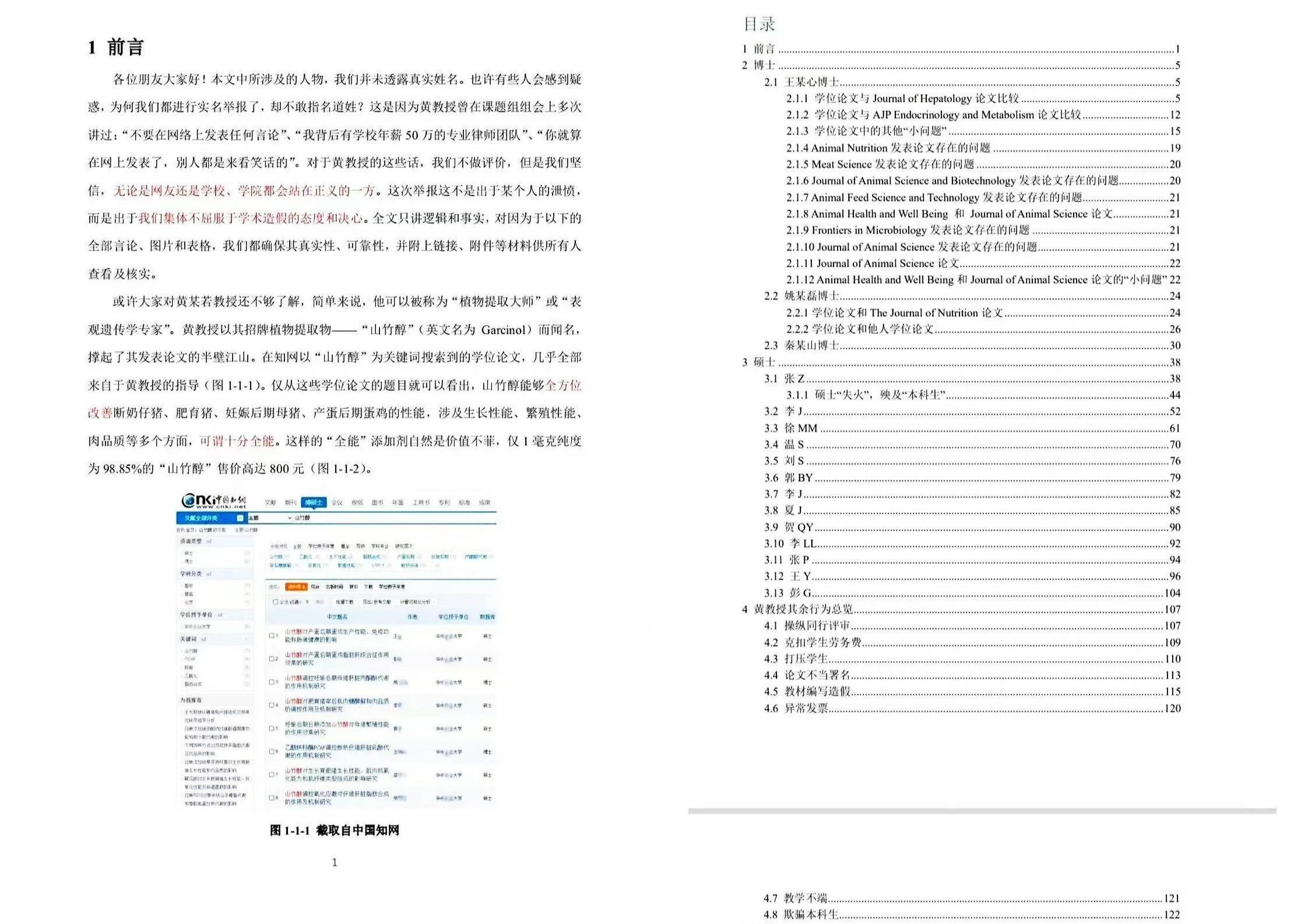The width and height of the screenshot is (1294, 924).
Task: Click page number 1 at the page bottom
Action: tap(335, 862)
